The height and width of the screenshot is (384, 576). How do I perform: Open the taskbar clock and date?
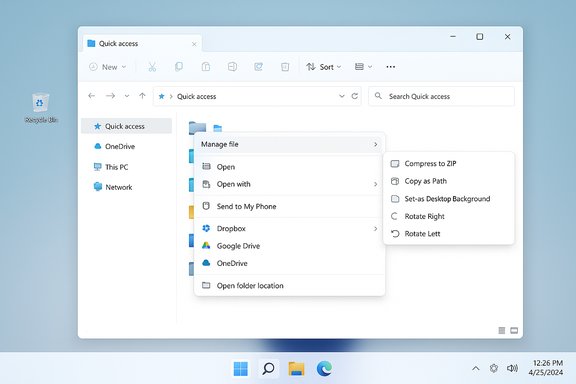[x=546, y=368]
